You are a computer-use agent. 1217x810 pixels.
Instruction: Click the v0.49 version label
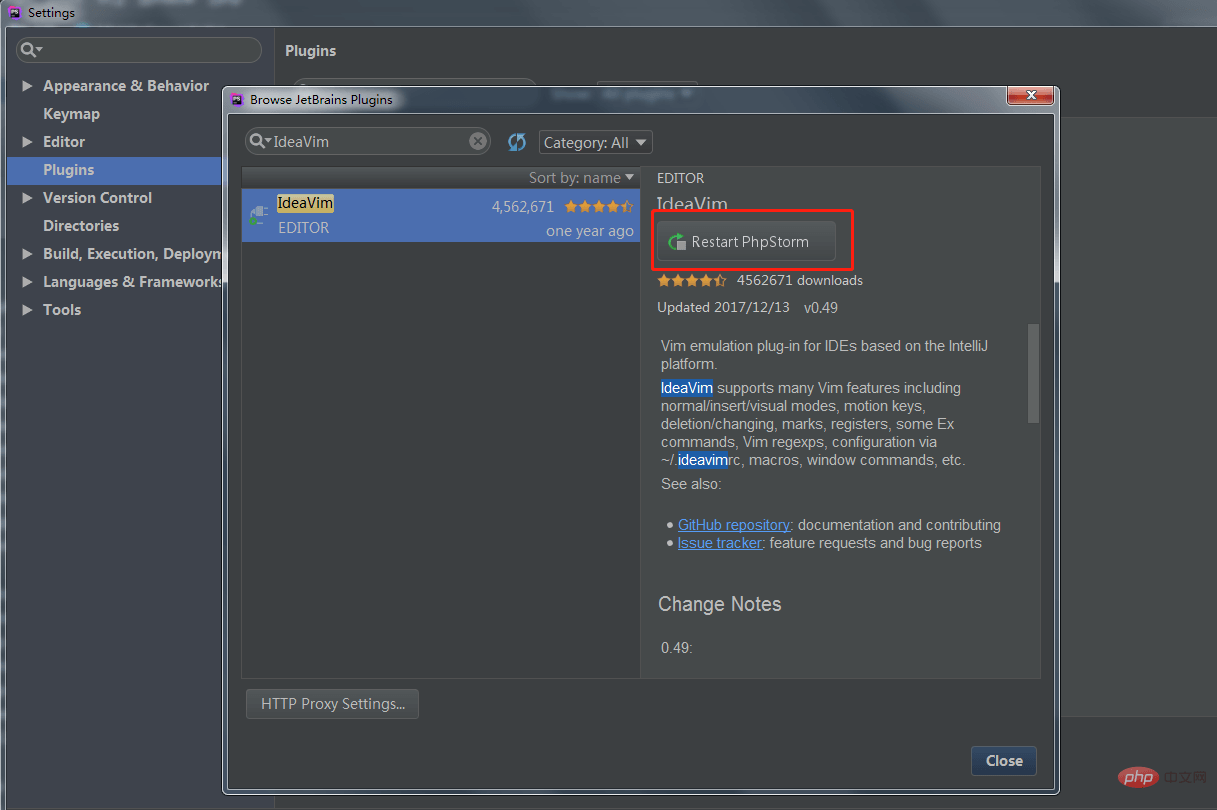click(x=821, y=308)
